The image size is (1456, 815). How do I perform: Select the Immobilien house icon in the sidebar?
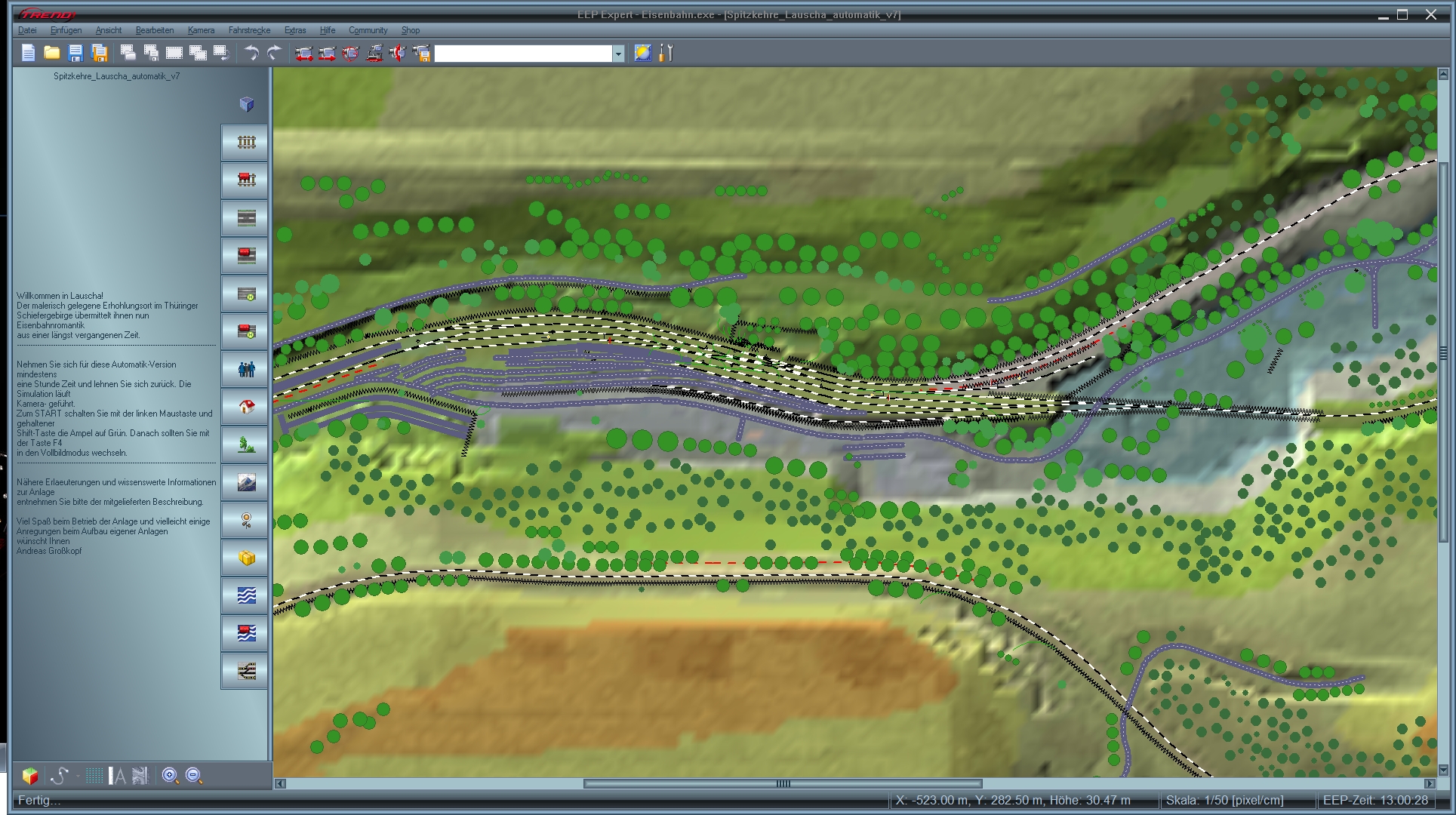point(245,407)
